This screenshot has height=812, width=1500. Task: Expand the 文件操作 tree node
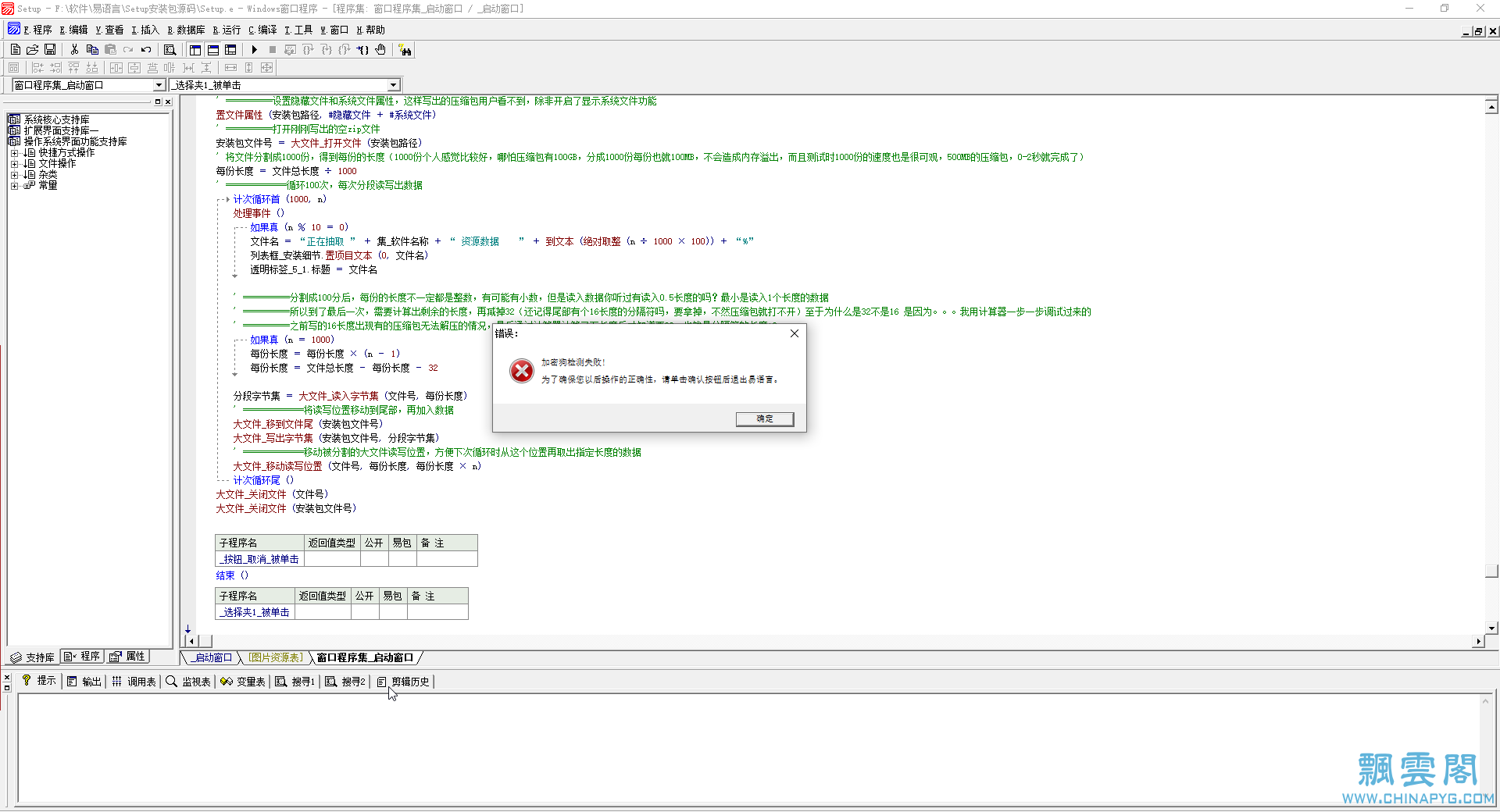pyautogui.click(x=14, y=164)
